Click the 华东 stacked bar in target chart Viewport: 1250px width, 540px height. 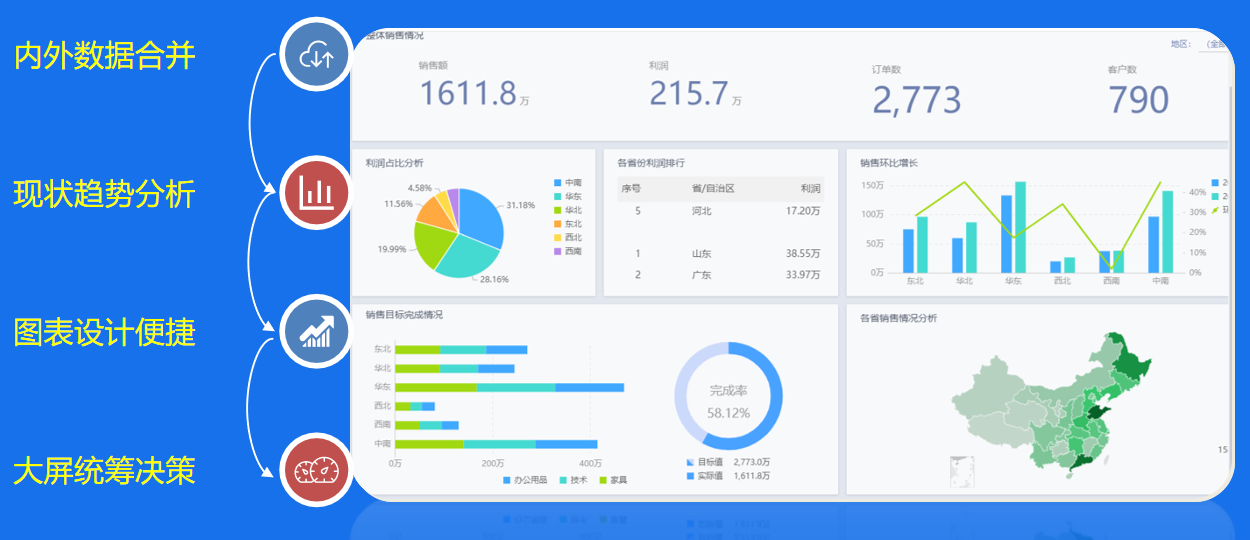[509, 387]
